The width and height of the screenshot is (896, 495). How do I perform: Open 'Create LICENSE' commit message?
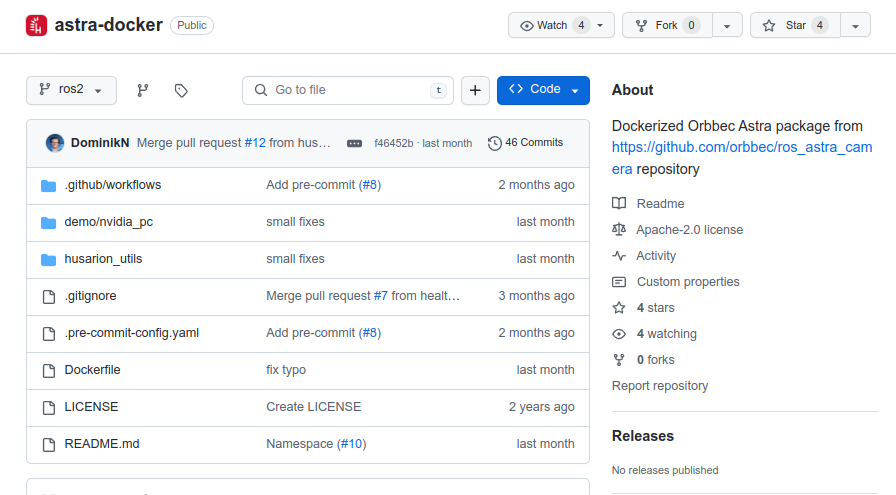pyautogui.click(x=314, y=407)
